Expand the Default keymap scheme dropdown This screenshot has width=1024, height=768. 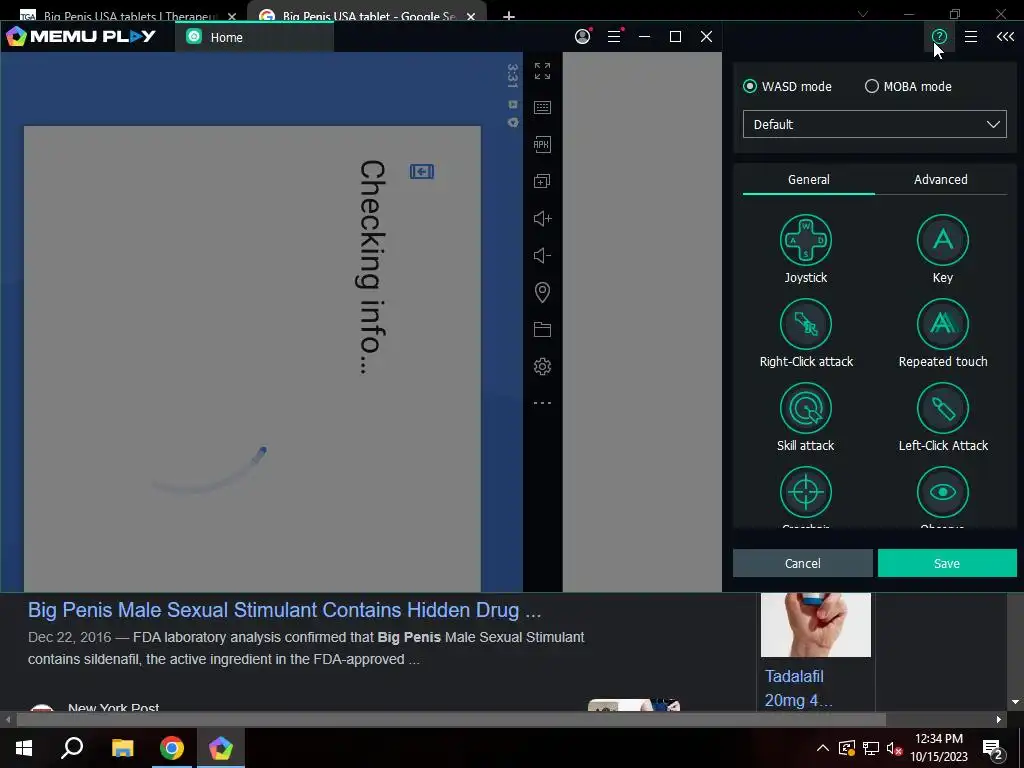coord(874,124)
